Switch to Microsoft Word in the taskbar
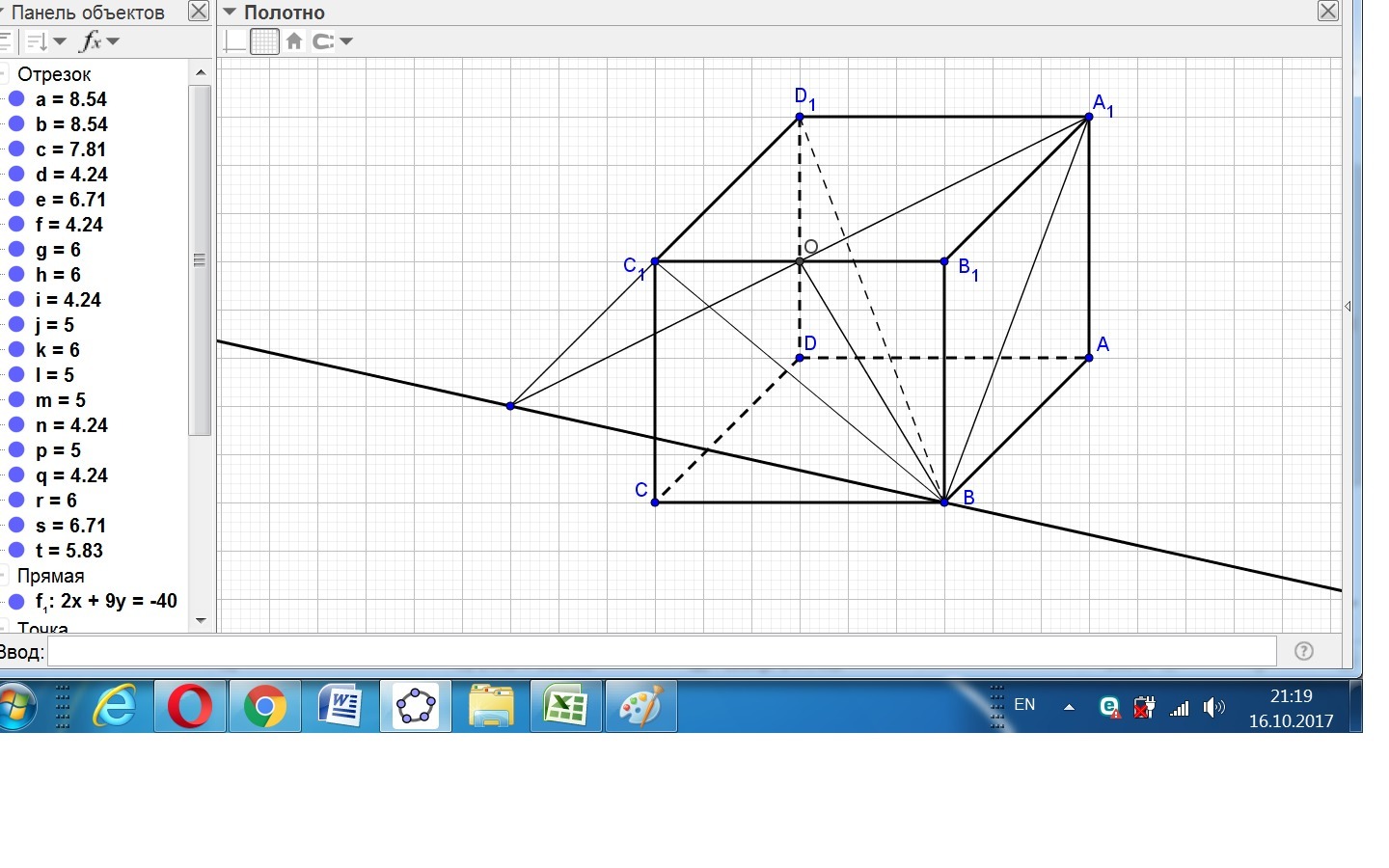Screen dimensions: 1389x868 tap(340, 707)
